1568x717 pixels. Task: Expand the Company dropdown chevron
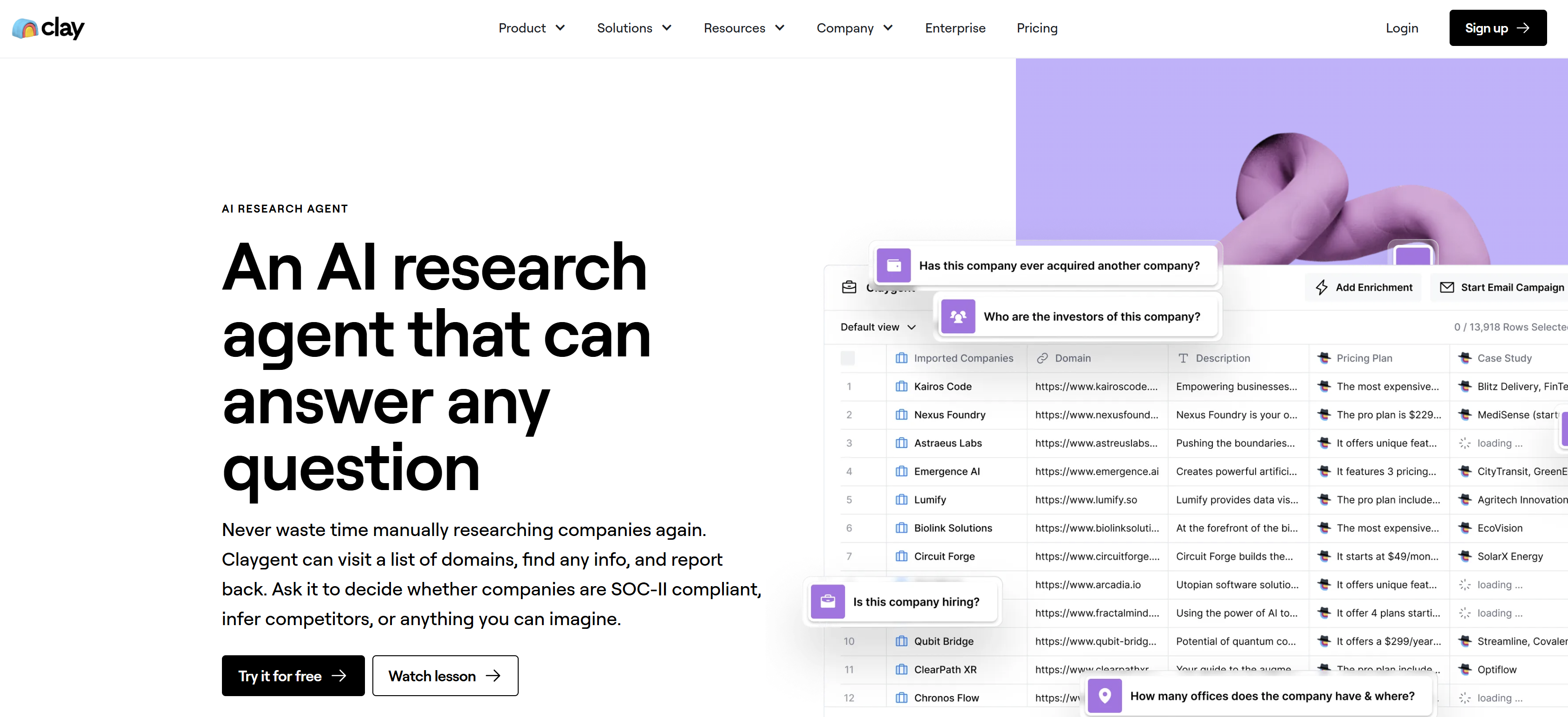tap(887, 28)
